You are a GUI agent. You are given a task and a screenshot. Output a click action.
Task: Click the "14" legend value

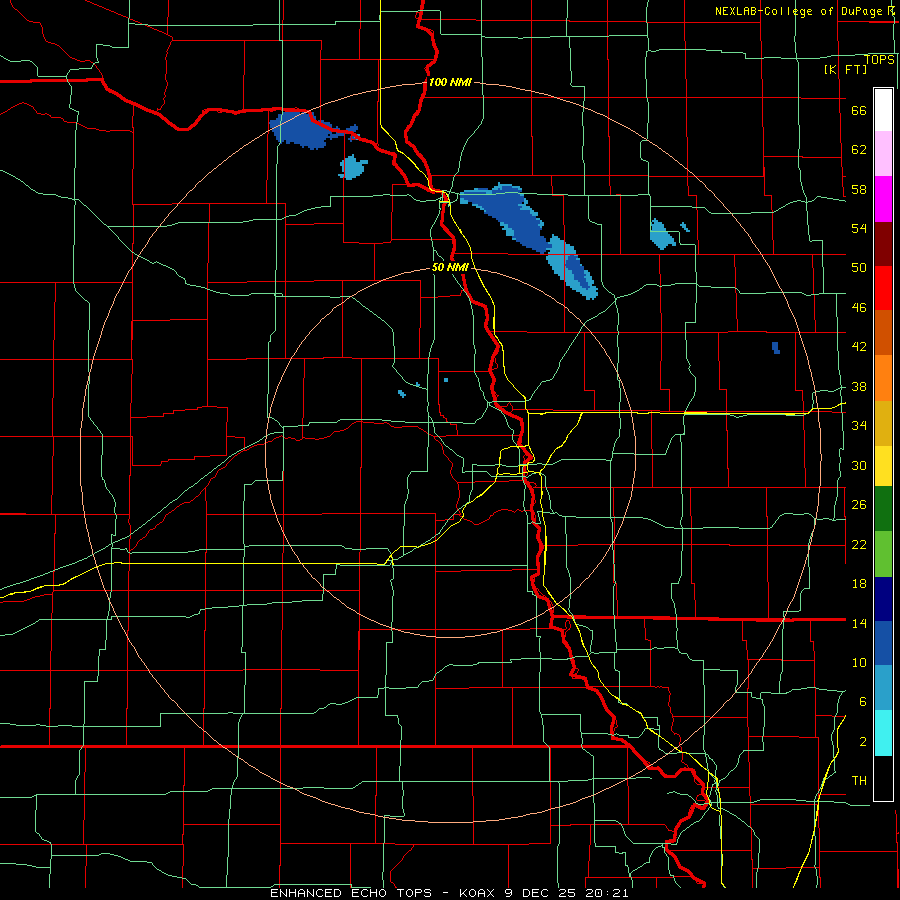pyautogui.click(x=859, y=623)
